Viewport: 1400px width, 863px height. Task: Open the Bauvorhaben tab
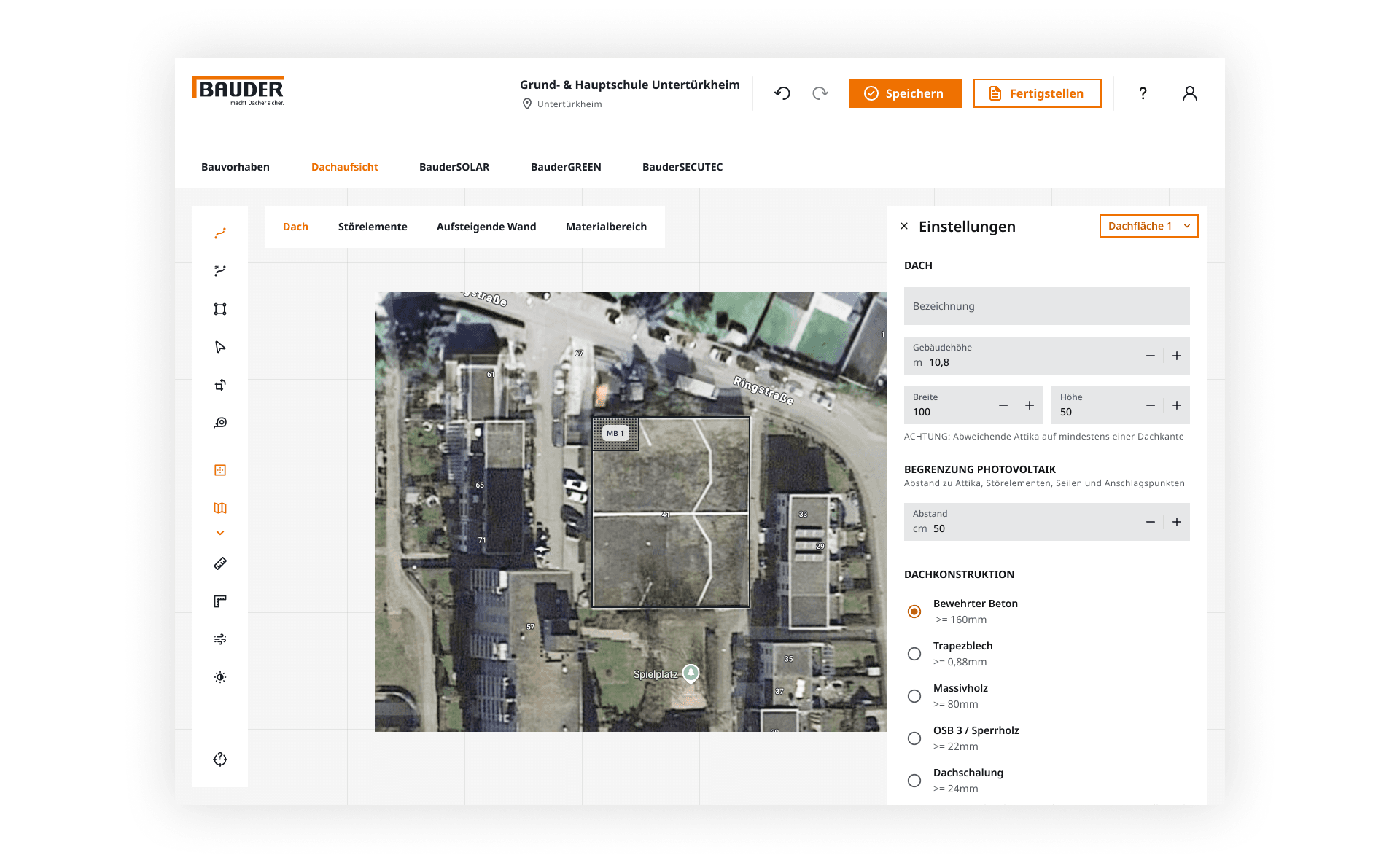[236, 167]
